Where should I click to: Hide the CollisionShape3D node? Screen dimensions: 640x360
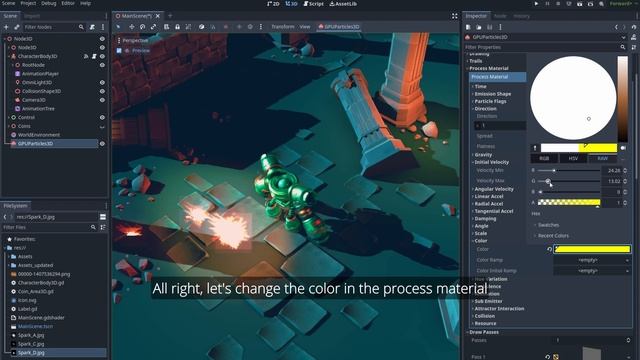tap(102, 91)
